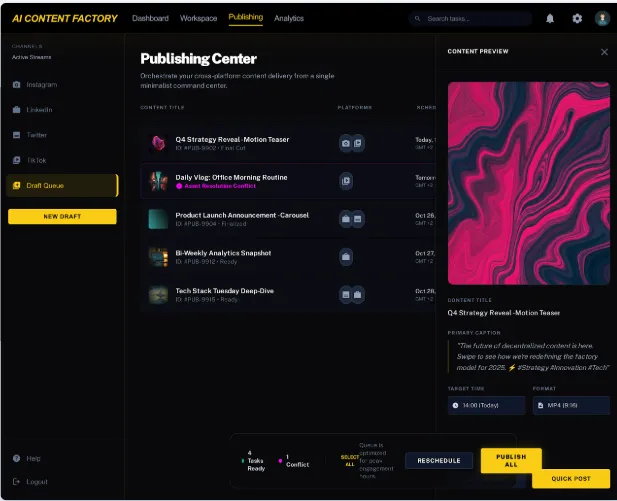
Task: Select Twitter channel label in sidebar
Action: click(x=37, y=135)
